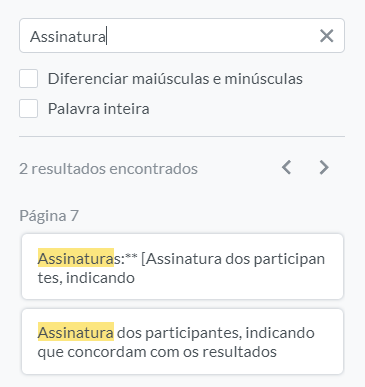Click the word 'encontrados' in results count
365x387 pixels.
pyautogui.click(x=153, y=169)
